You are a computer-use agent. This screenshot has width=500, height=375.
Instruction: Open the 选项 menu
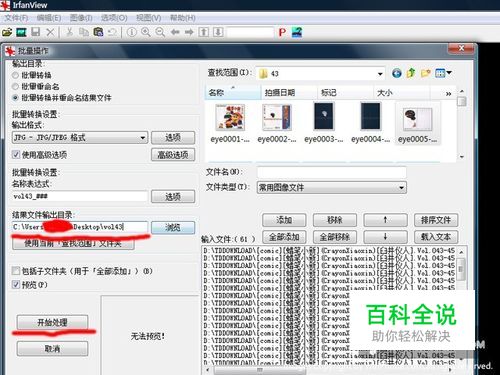click(x=114, y=18)
